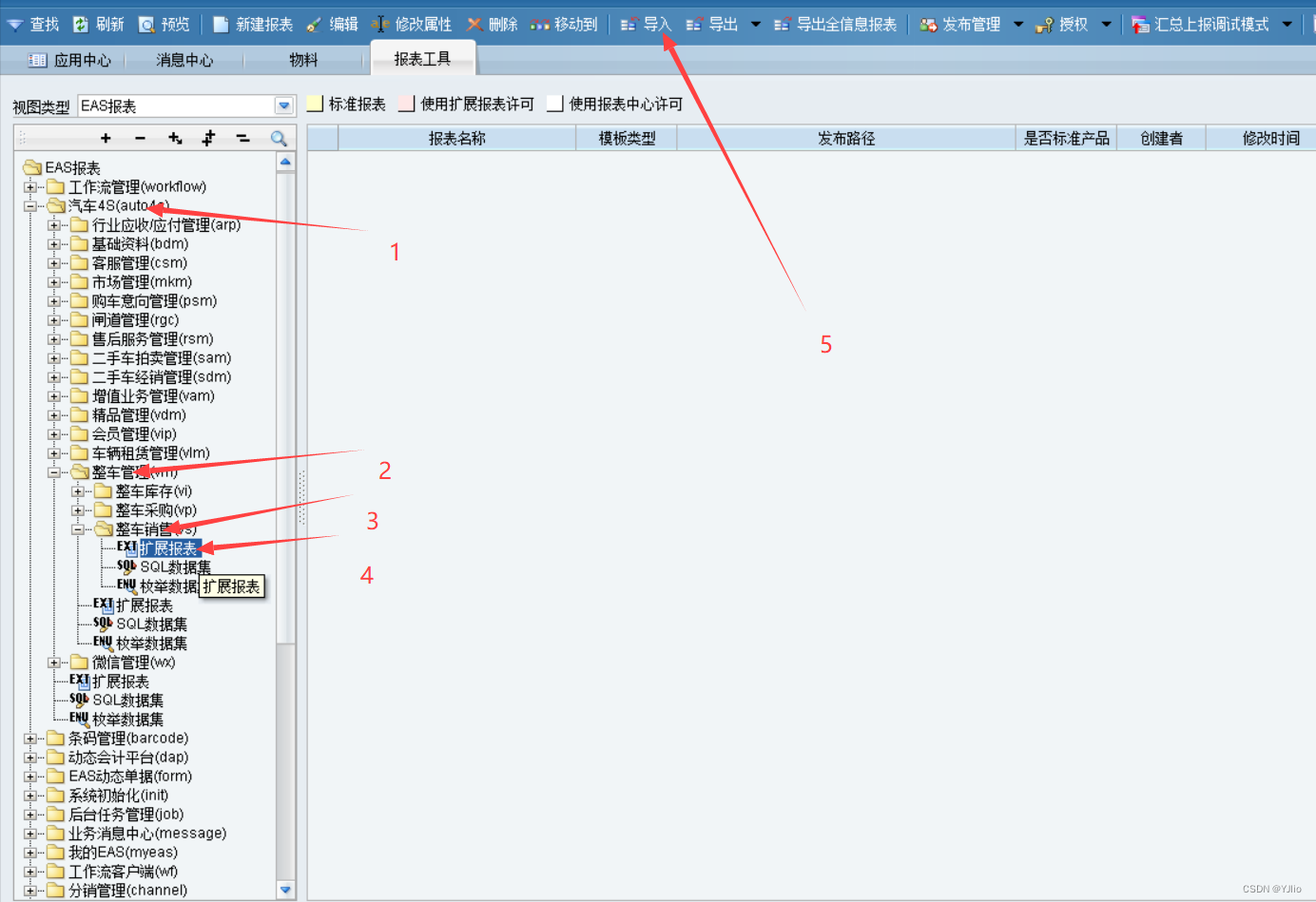The width and height of the screenshot is (1316, 902).
Task: Sort by 是否标准产品 column header
Action: pyautogui.click(x=1066, y=139)
